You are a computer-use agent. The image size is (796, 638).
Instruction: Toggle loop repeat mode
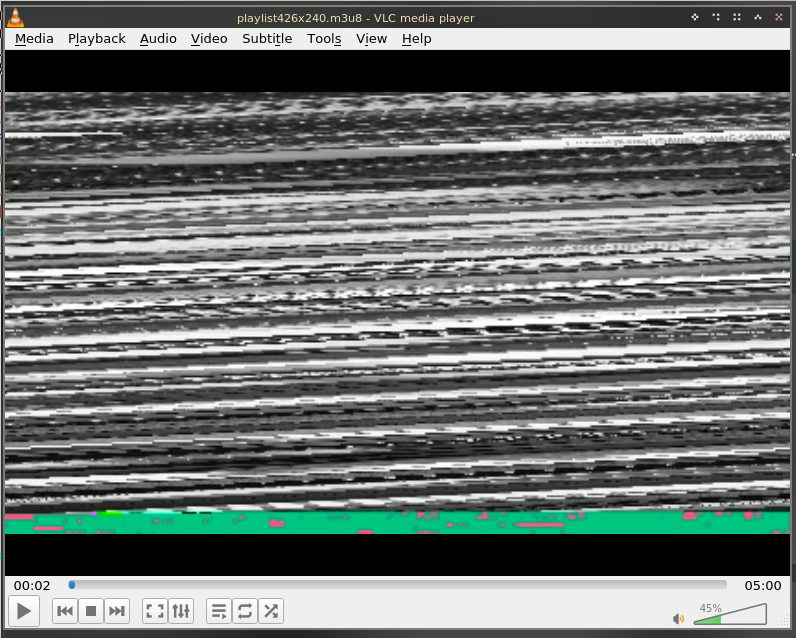(245, 611)
